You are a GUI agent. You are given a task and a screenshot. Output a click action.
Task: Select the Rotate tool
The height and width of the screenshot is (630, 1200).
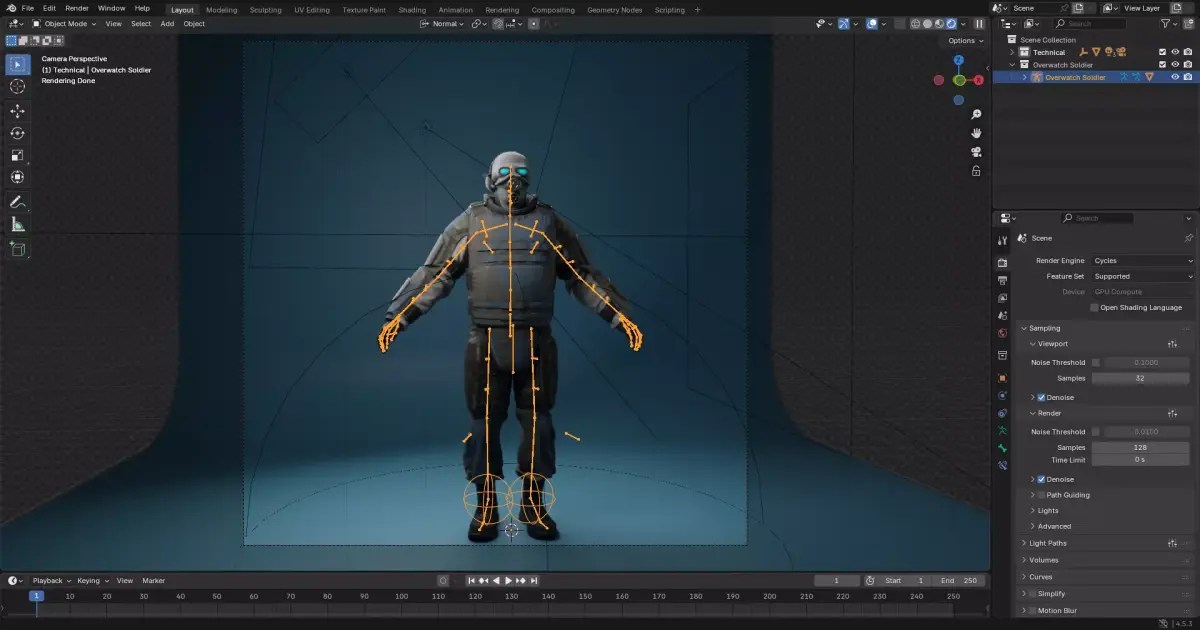point(17,133)
